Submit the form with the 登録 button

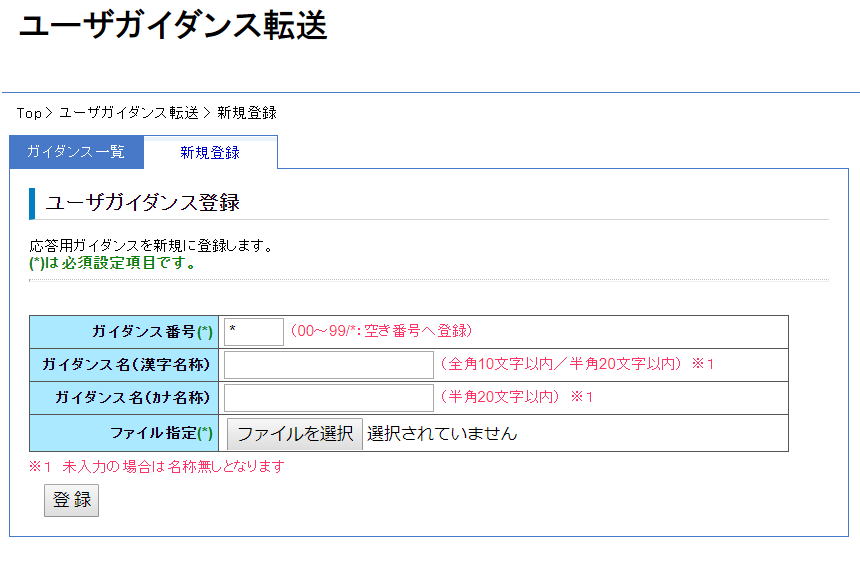[72, 500]
